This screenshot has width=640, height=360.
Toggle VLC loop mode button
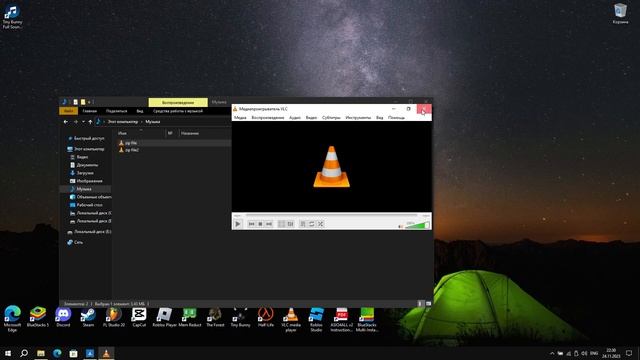pos(311,224)
